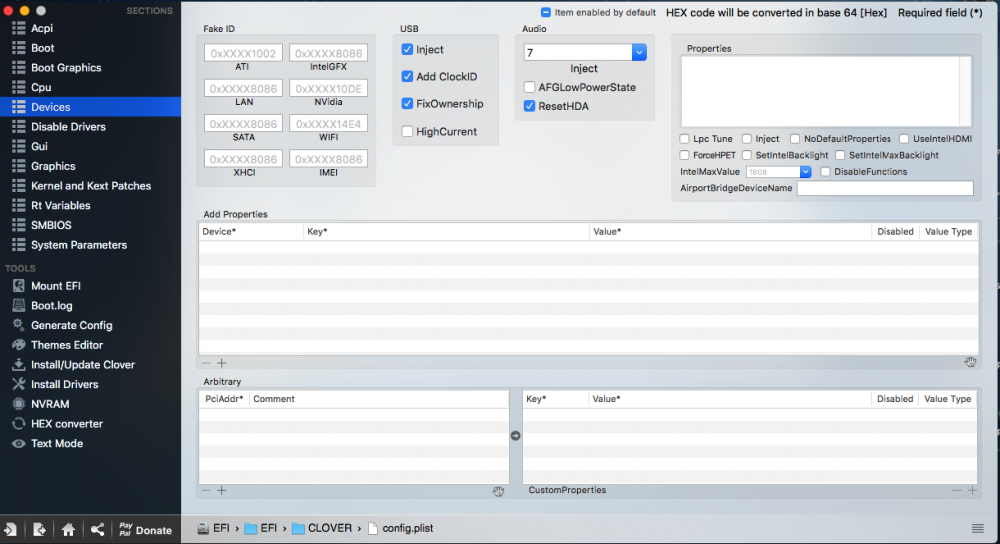Click AirportBridgeDeviceName text field
Image resolution: width=1000 pixels, height=544 pixels.
885,188
